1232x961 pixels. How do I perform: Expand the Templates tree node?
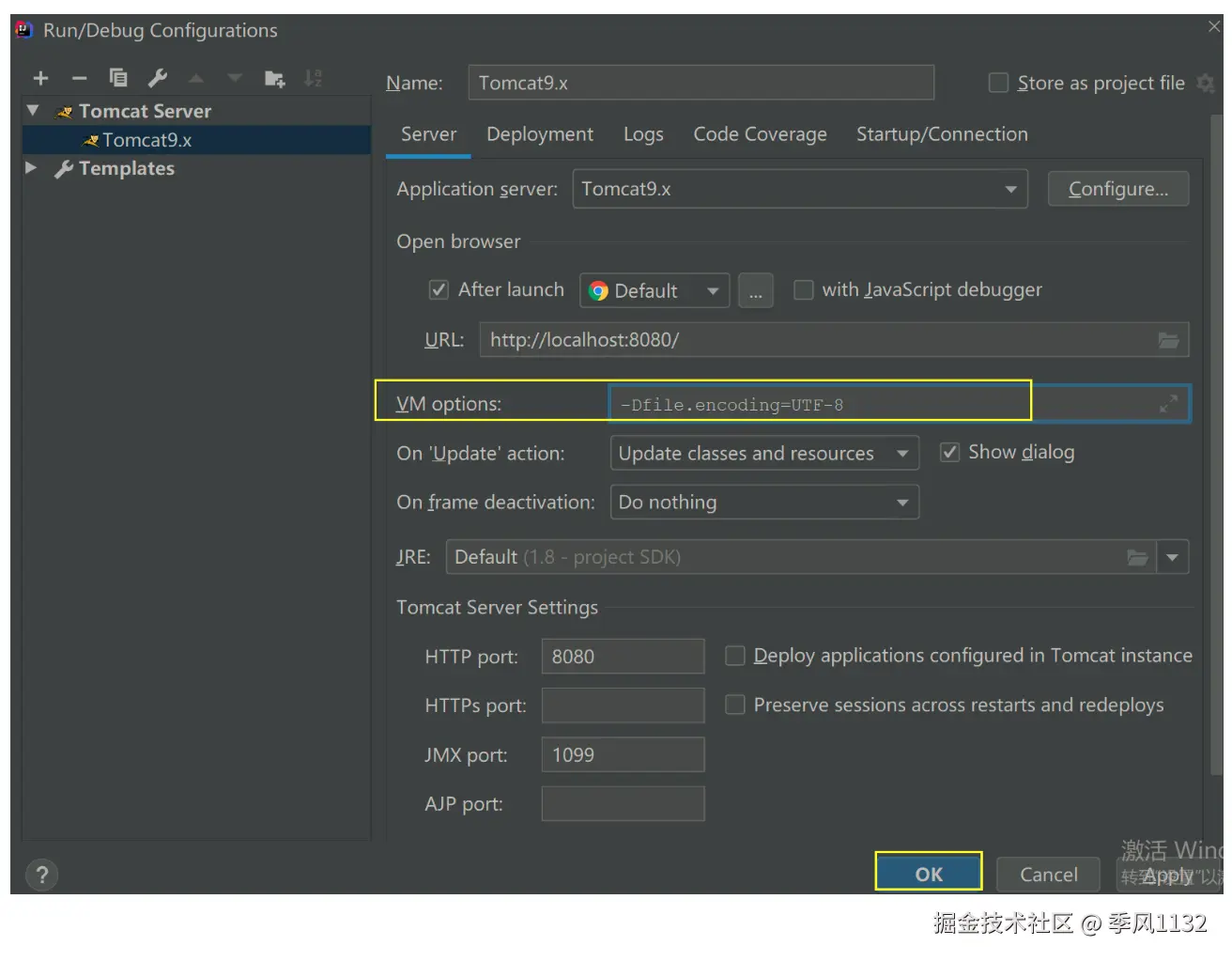click(31, 168)
